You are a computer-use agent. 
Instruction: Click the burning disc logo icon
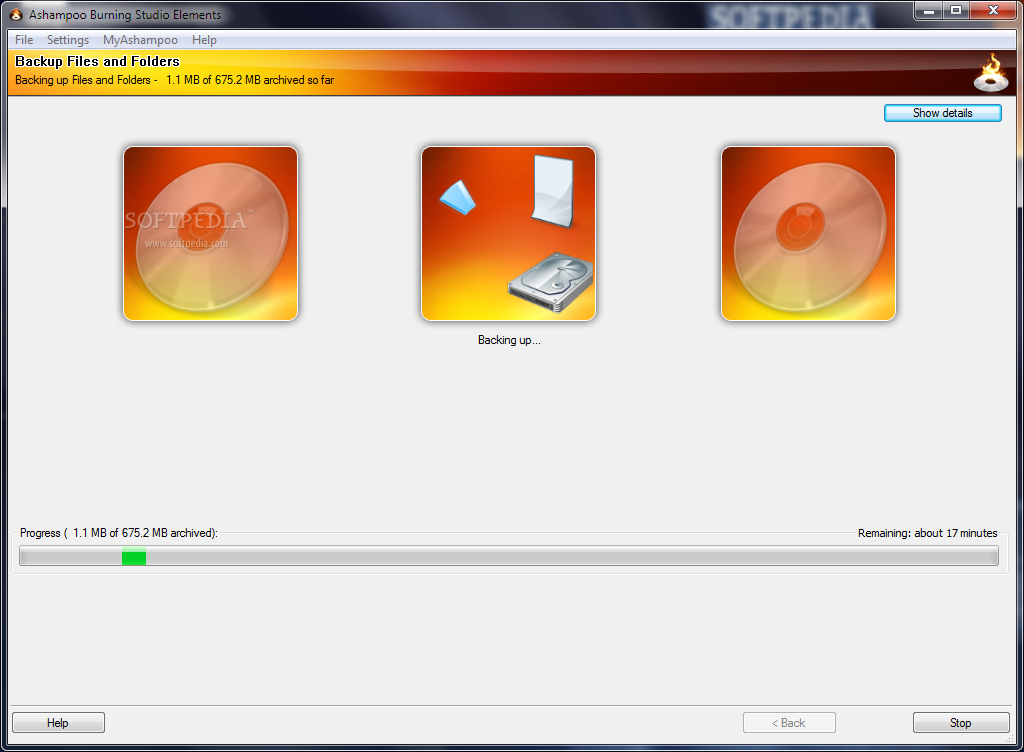991,73
